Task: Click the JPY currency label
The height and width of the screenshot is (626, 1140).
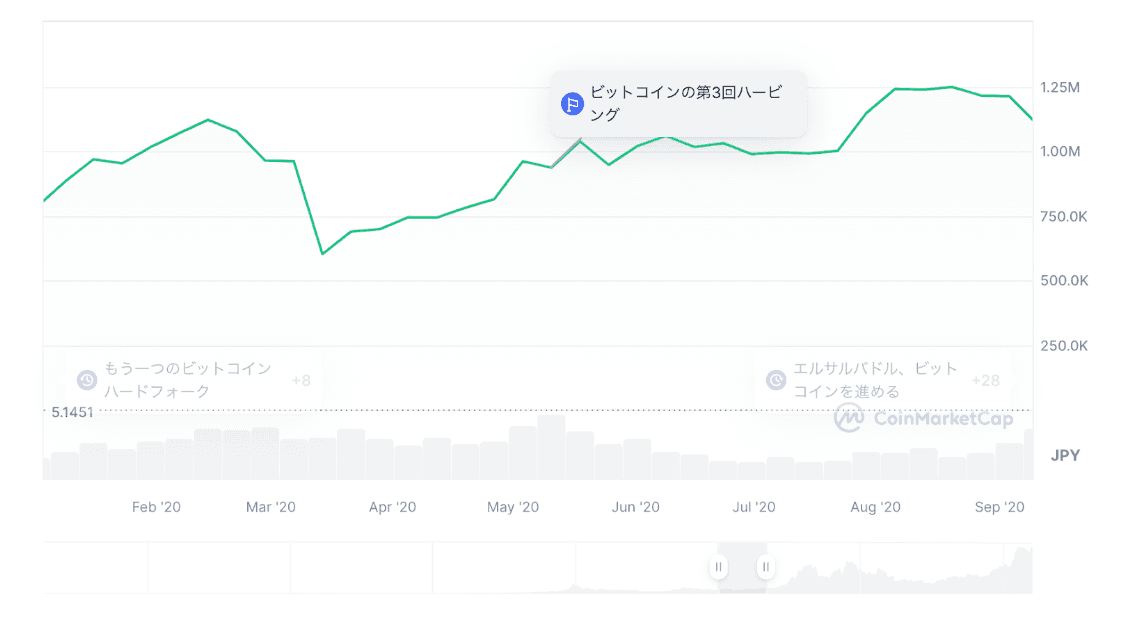Action: click(1065, 455)
